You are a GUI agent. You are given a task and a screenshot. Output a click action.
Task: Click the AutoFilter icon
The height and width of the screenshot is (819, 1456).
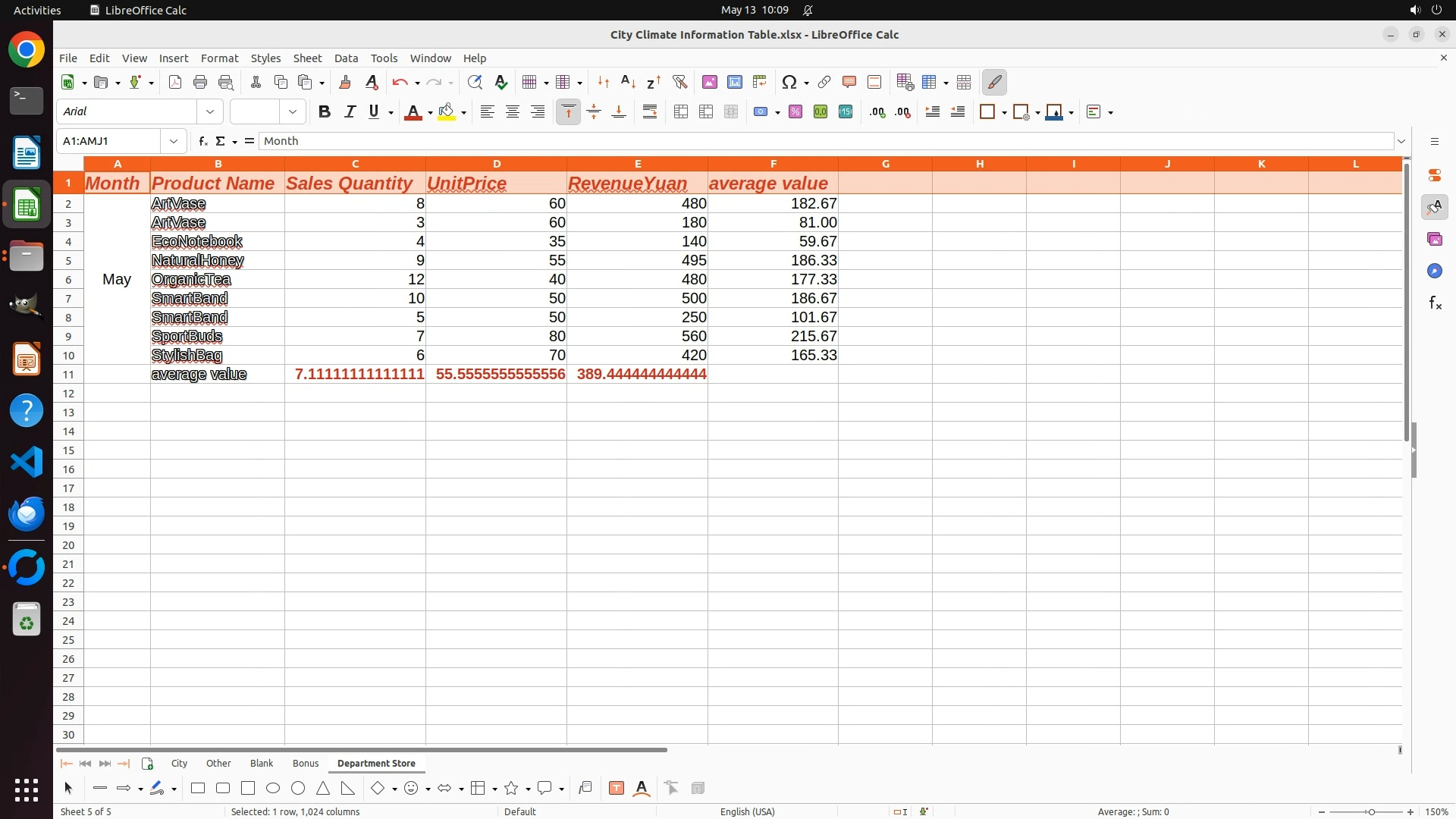[x=679, y=82]
